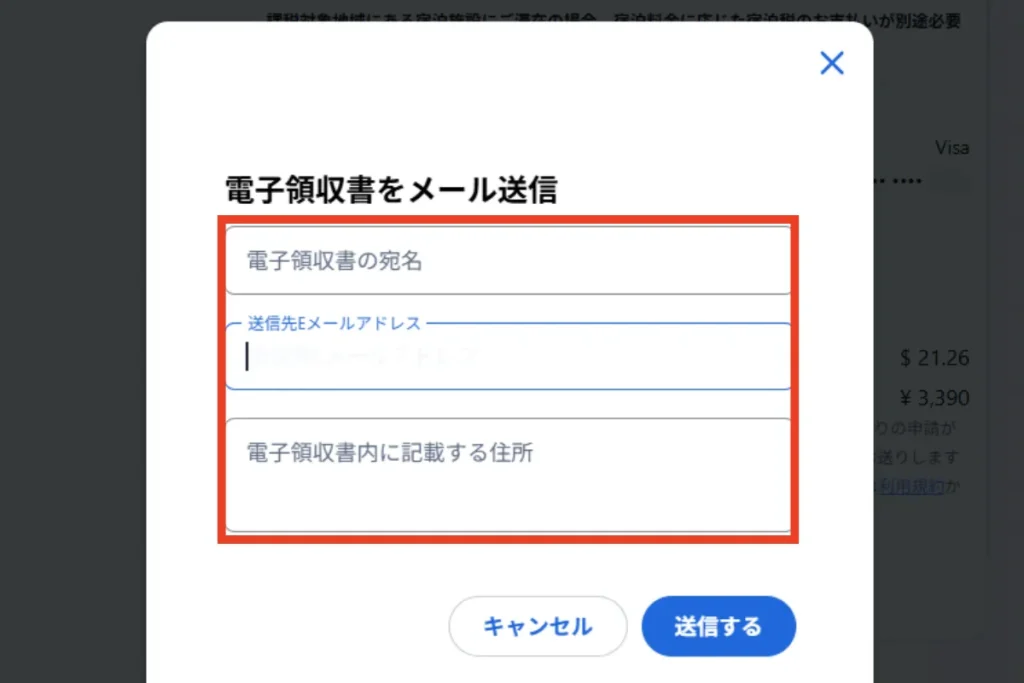Click the ¥ 3,390 price in the background

pos(936,397)
